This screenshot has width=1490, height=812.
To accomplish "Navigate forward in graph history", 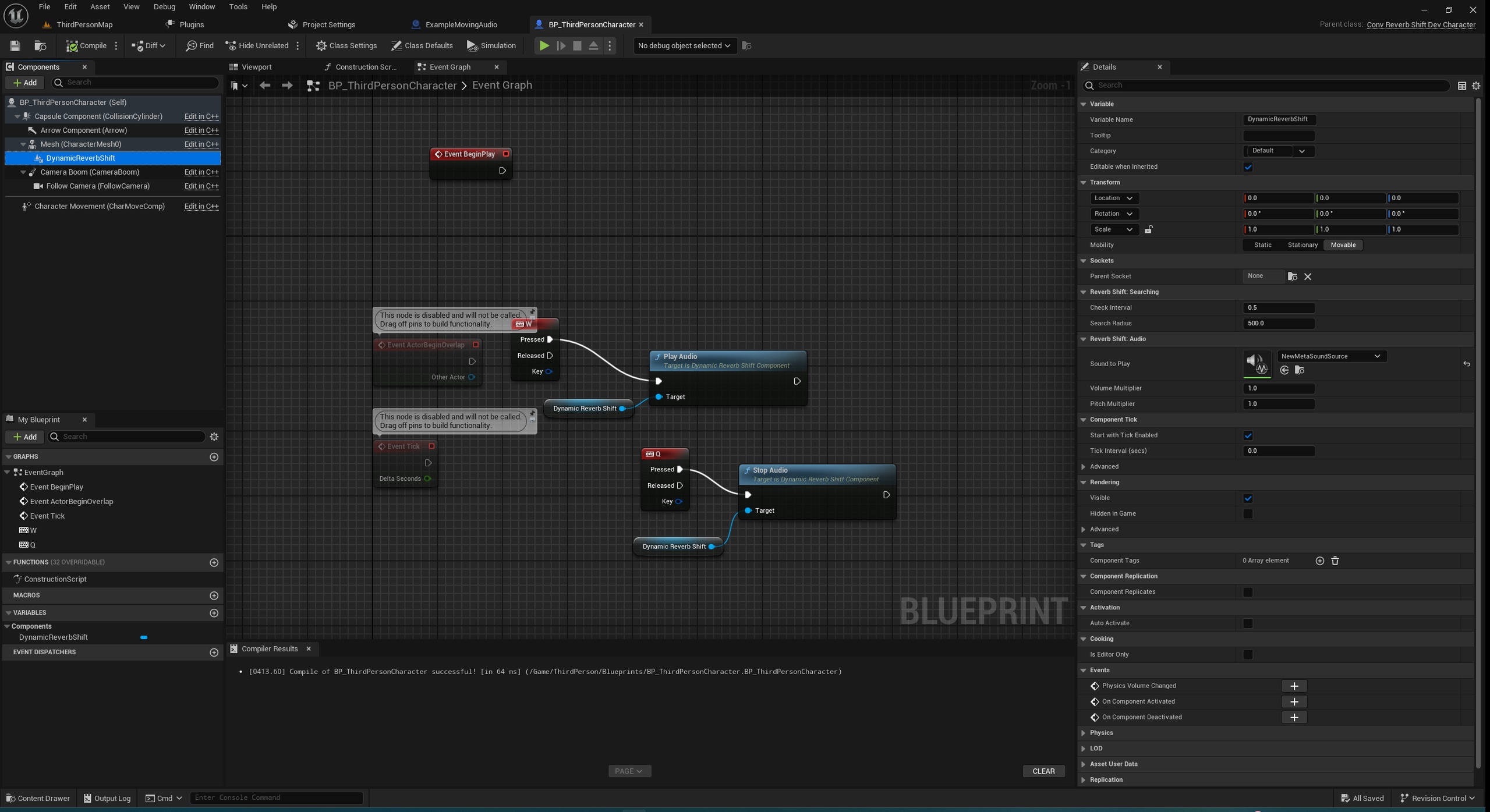I will point(287,85).
